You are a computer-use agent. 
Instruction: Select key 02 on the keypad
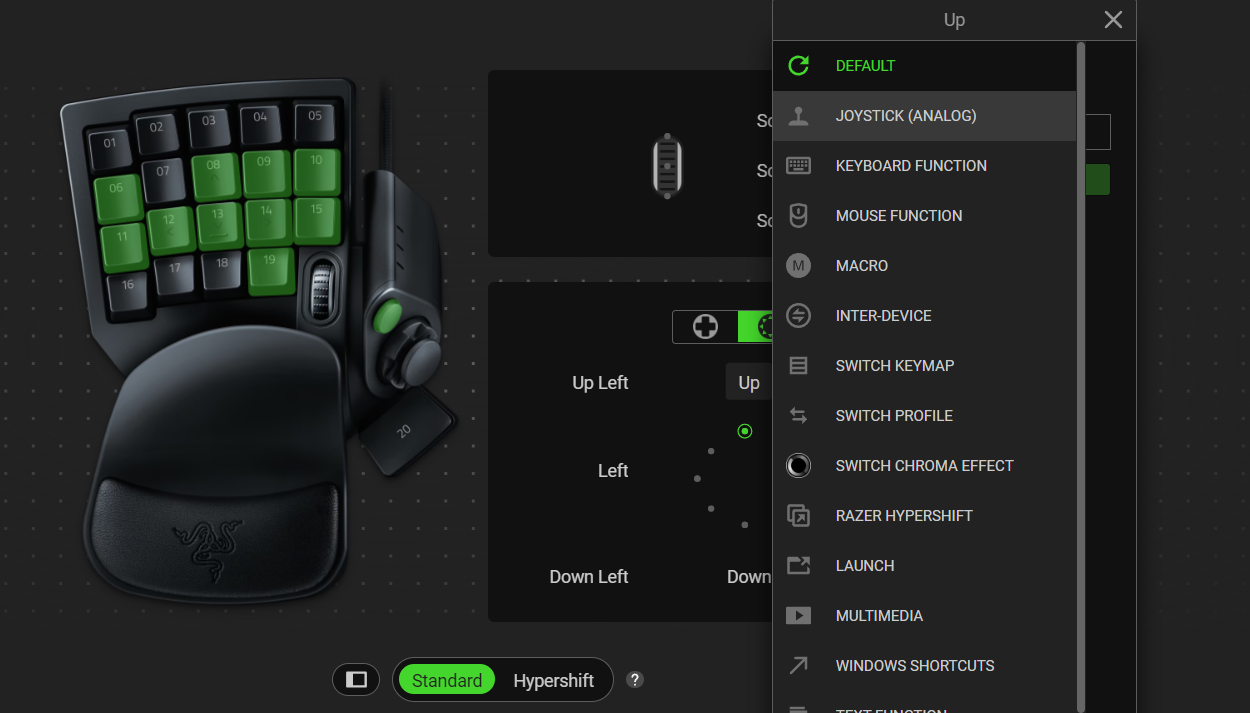pyautogui.click(x=159, y=135)
